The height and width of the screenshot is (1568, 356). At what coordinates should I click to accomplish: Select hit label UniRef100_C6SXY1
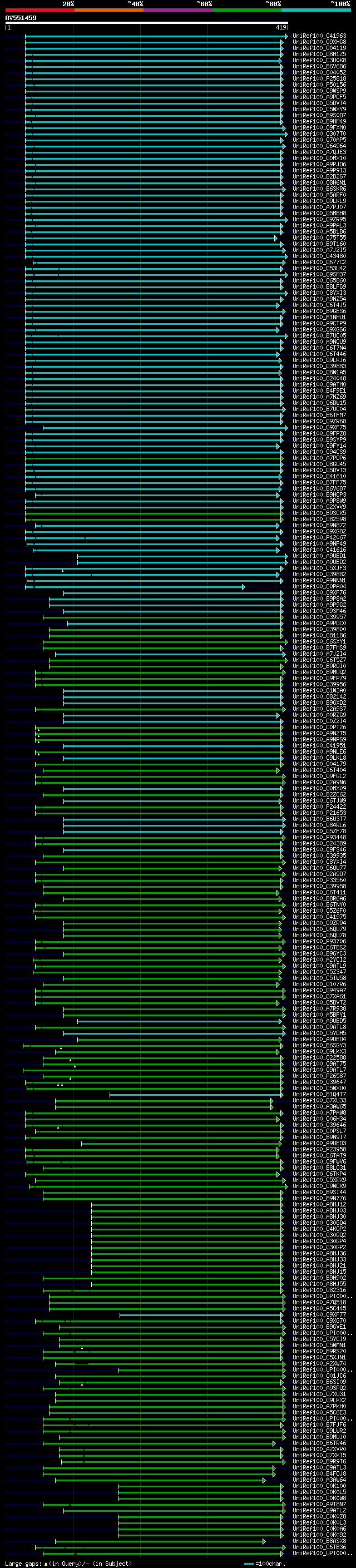[319, 641]
